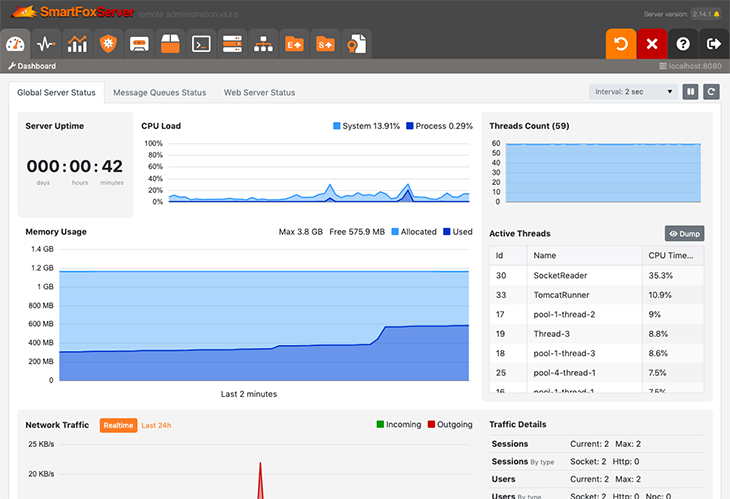Screen dimensions: 730x499
Task: Open the zone network hierarchy icon
Action: (x=263, y=44)
